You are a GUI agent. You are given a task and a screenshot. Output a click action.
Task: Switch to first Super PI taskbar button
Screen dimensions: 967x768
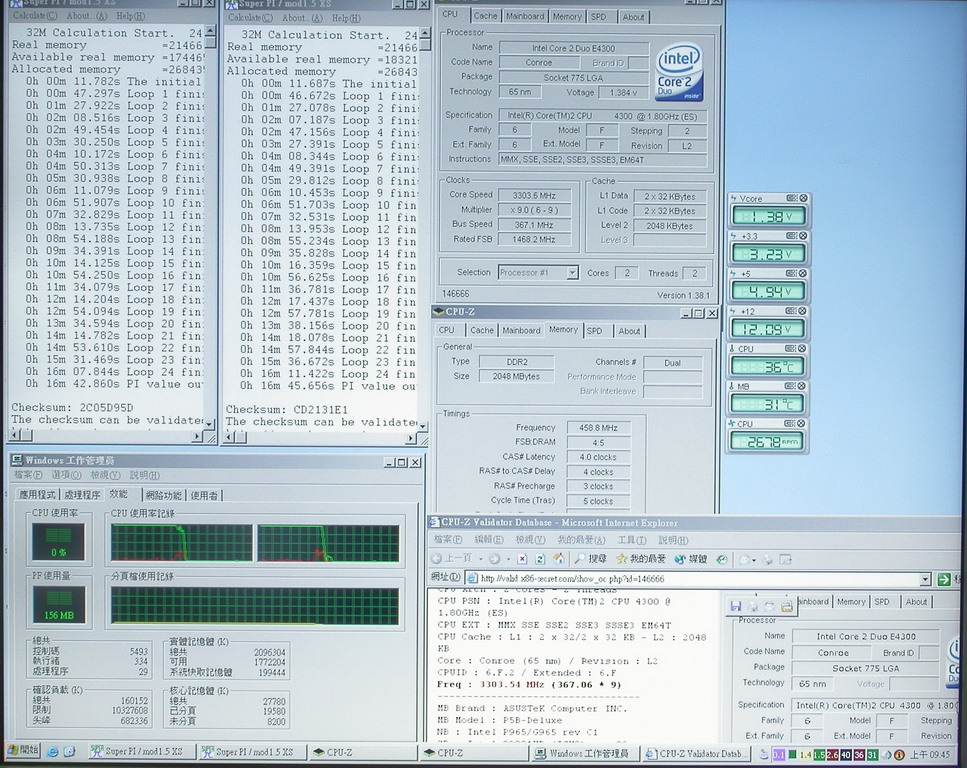[142, 753]
